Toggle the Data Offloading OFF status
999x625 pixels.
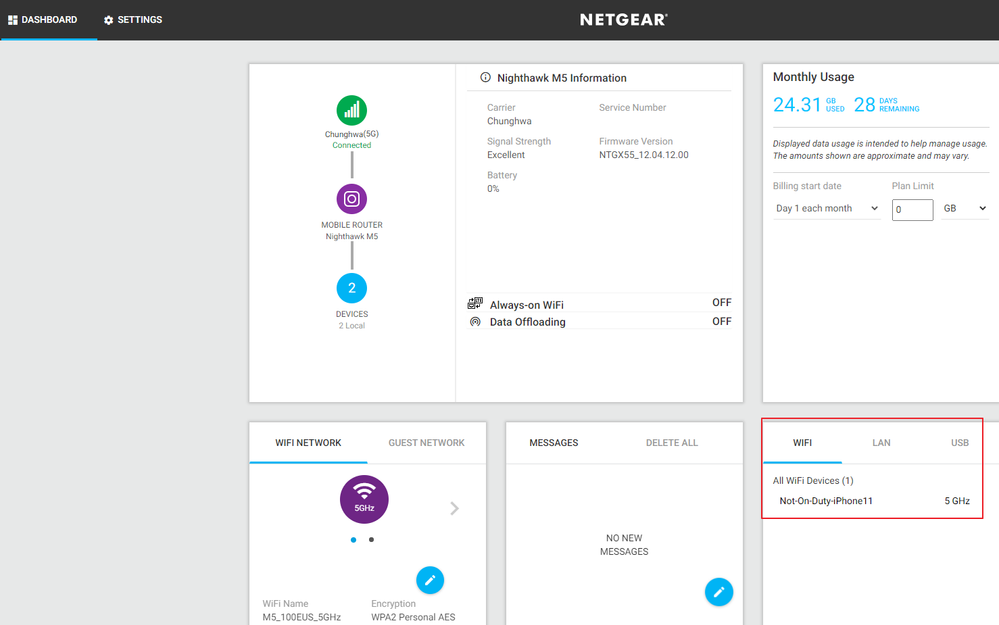tap(721, 322)
